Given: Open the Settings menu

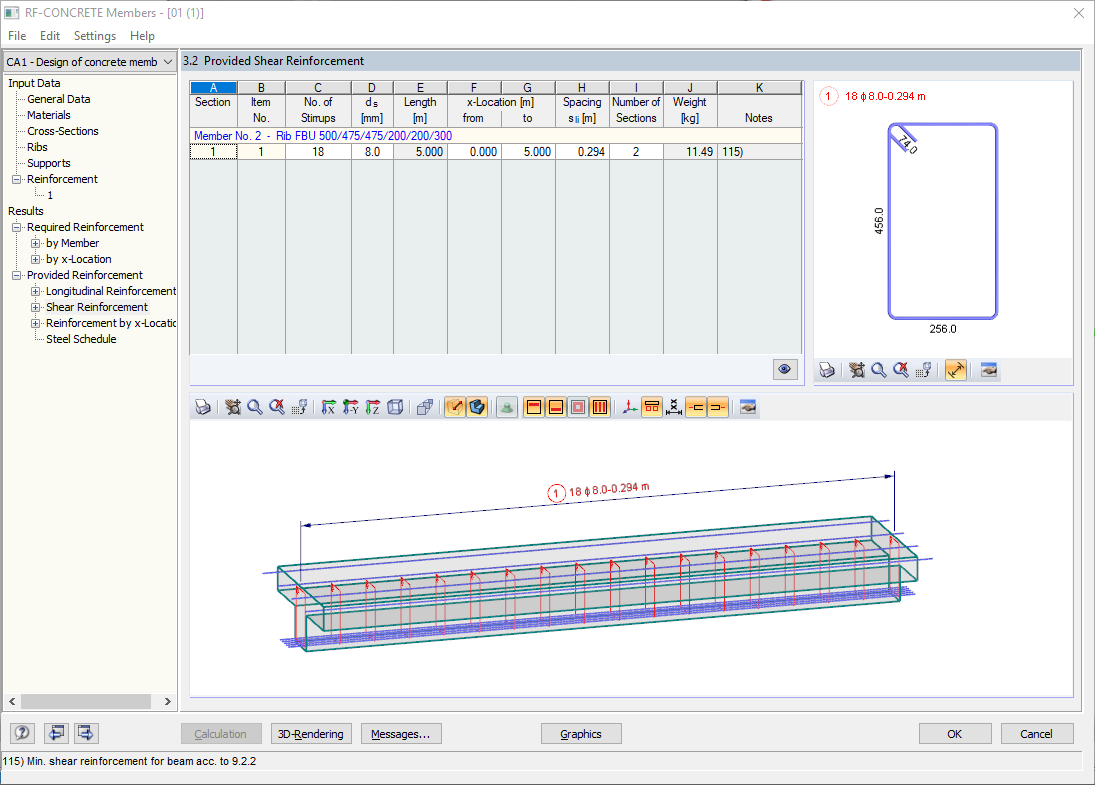Looking at the screenshot, I should 95,36.
